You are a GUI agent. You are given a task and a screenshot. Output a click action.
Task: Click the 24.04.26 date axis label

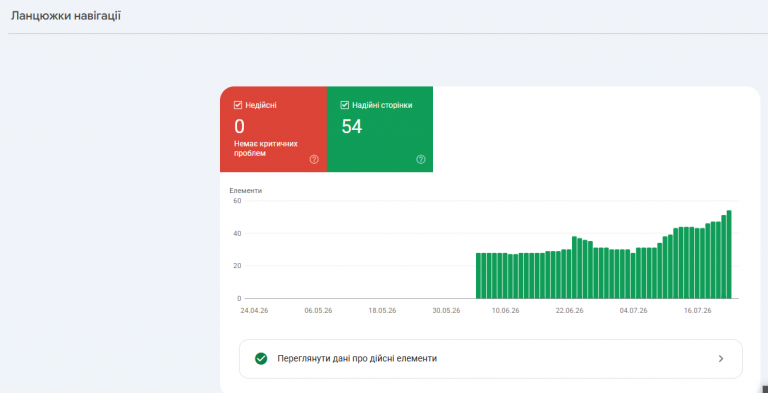254,311
